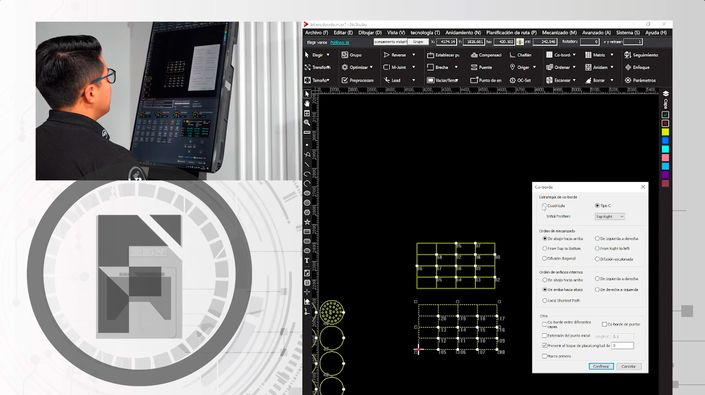Image resolution: width=705 pixels, height=395 pixels.
Task: Select the Compensaci tool in the toolbar
Action: click(485, 55)
